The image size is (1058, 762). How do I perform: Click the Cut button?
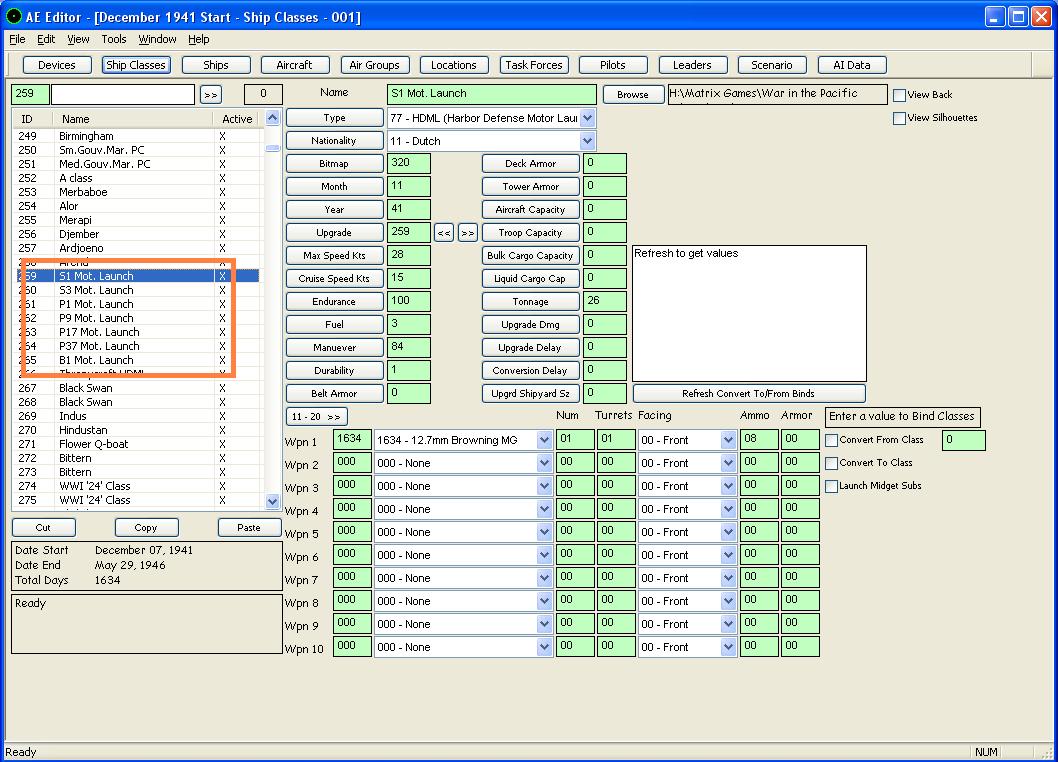(x=43, y=527)
